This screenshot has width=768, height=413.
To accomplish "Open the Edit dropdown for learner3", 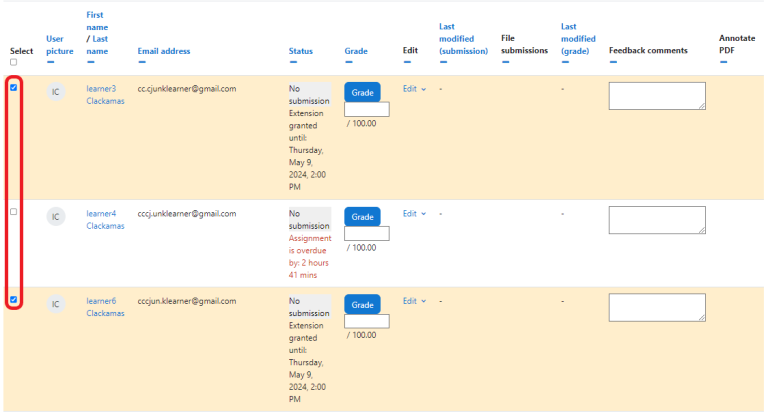I will pyautogui.click(x=414, y=89).
